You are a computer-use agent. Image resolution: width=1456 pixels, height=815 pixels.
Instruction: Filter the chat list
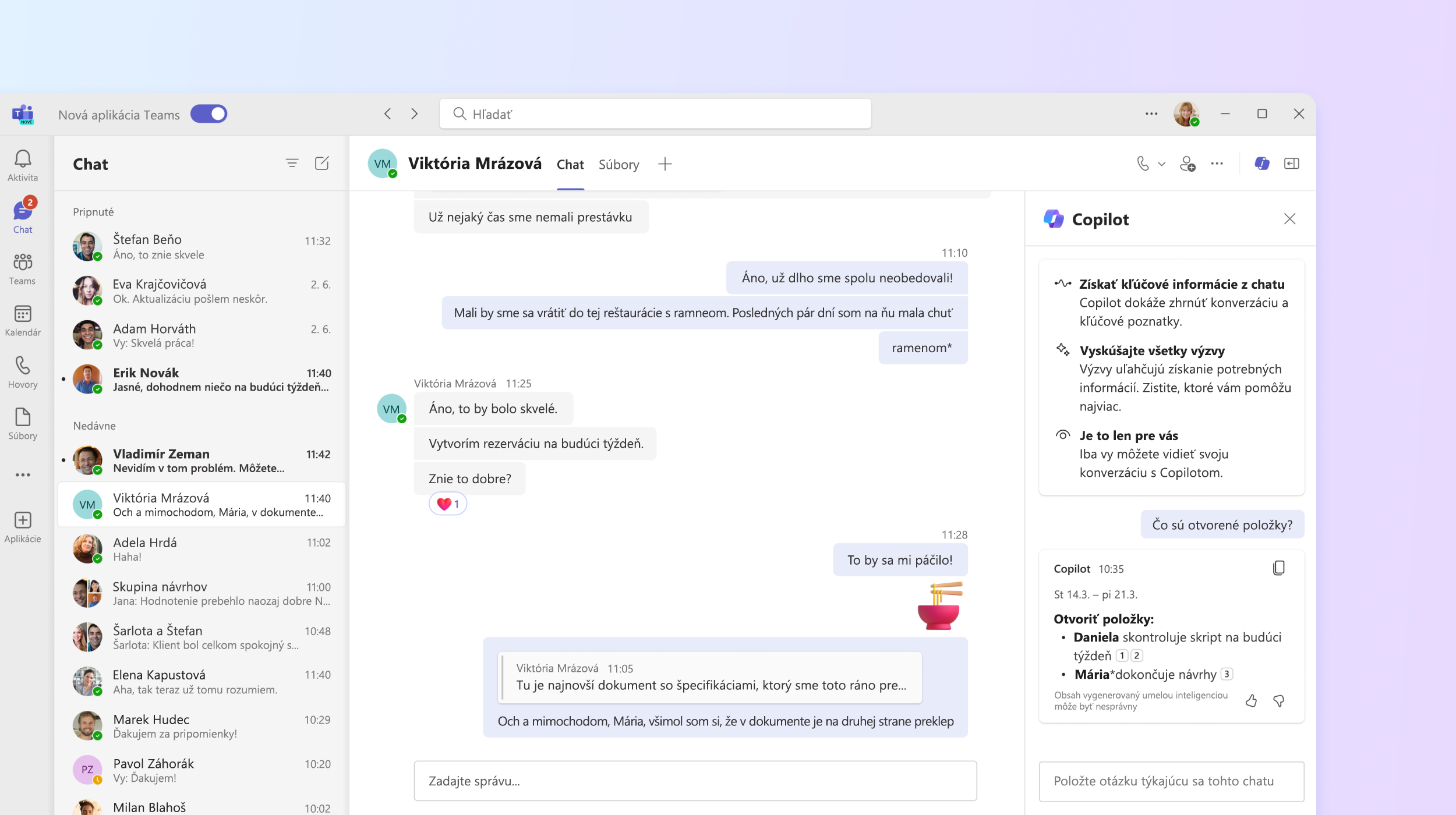click(292, 164)
